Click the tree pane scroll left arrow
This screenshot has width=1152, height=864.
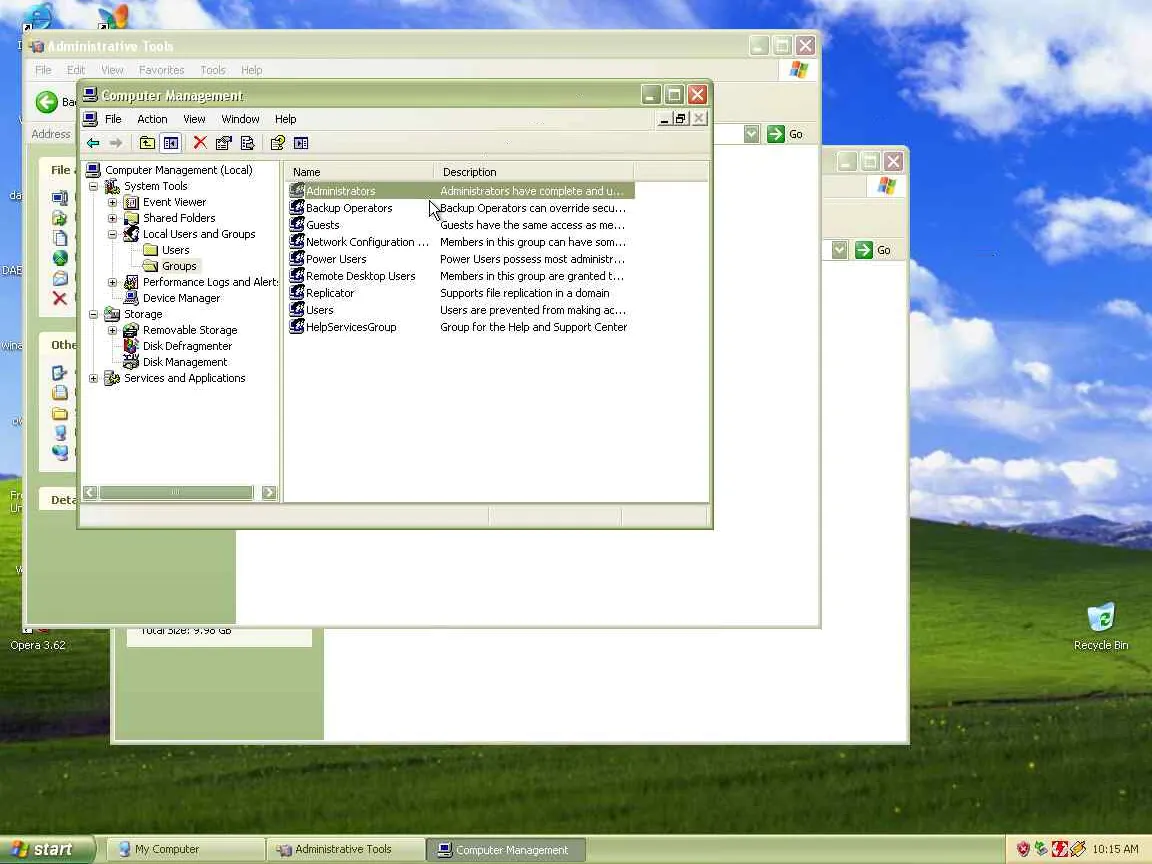90,492
